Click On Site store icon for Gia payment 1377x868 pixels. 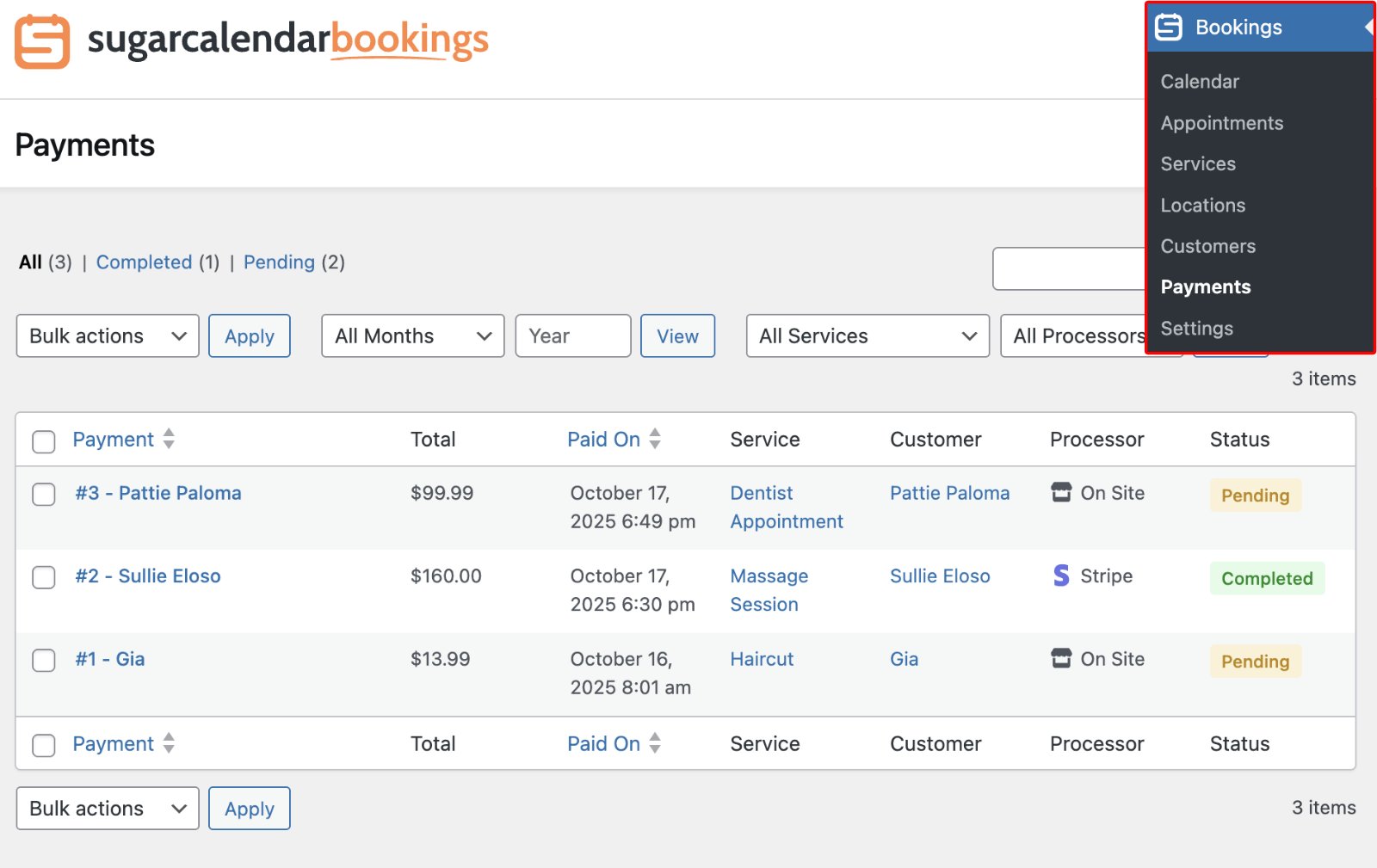click(1061, 659)
